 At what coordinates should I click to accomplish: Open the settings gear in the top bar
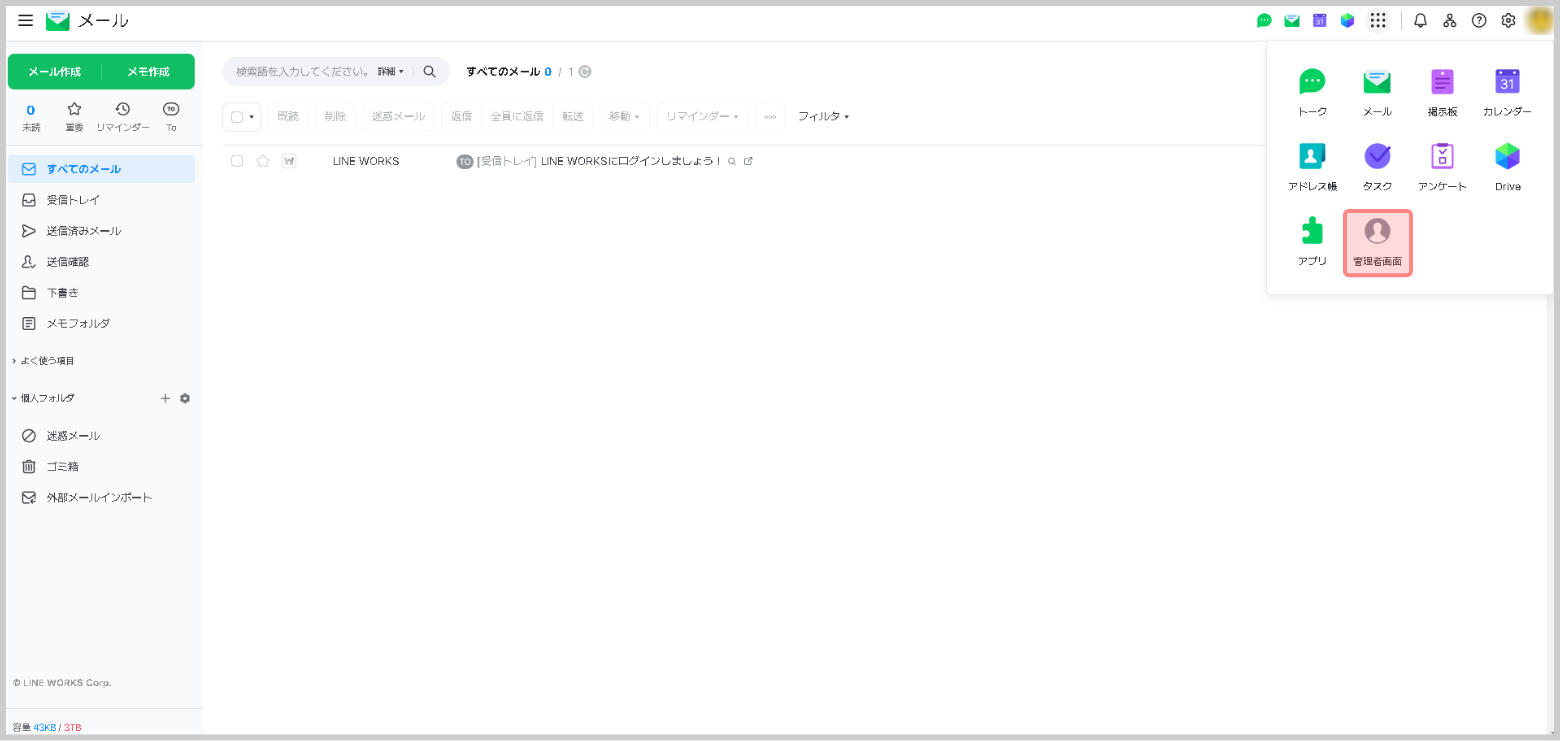pos(1508,20)
